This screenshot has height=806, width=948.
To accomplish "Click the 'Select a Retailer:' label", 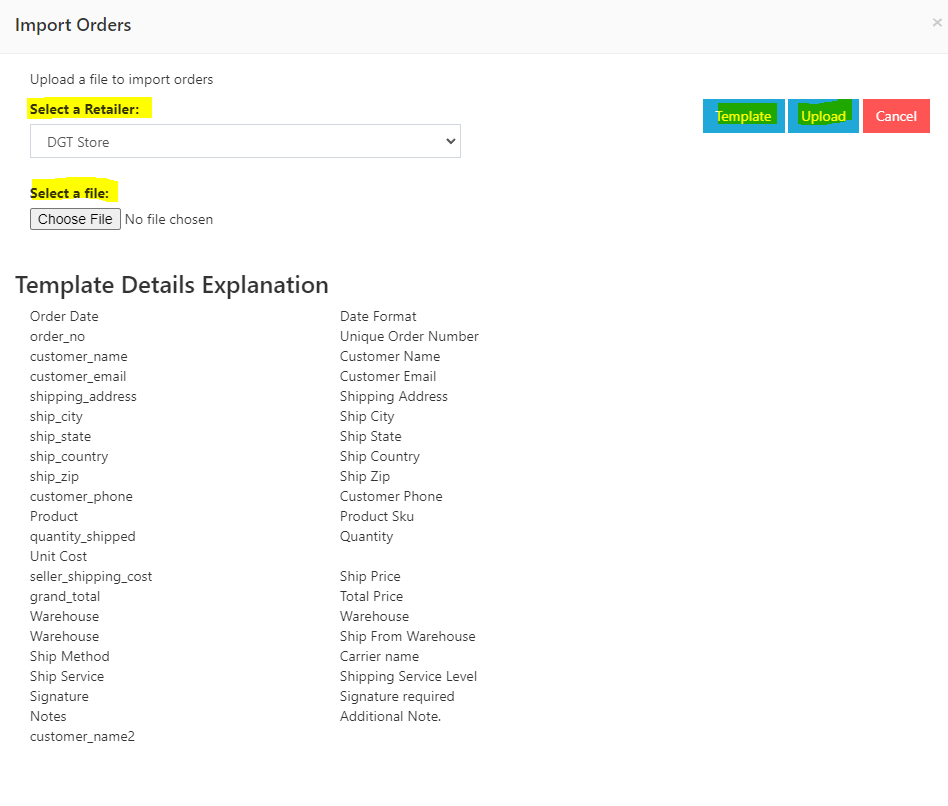I will (x=85, y=109).
